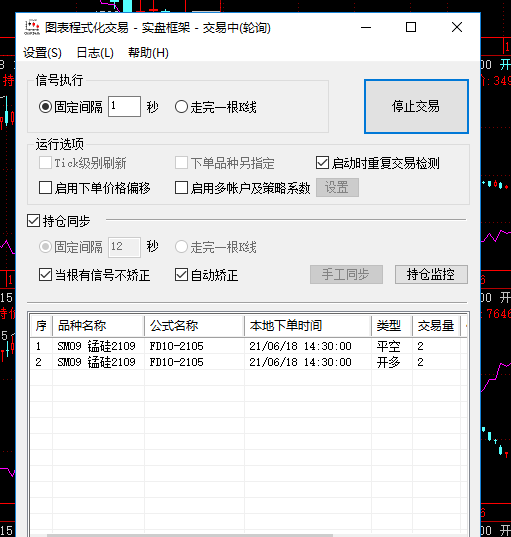Sort by 交易量 column header
This screenshot has width=511, height=537.
[436, 326]
